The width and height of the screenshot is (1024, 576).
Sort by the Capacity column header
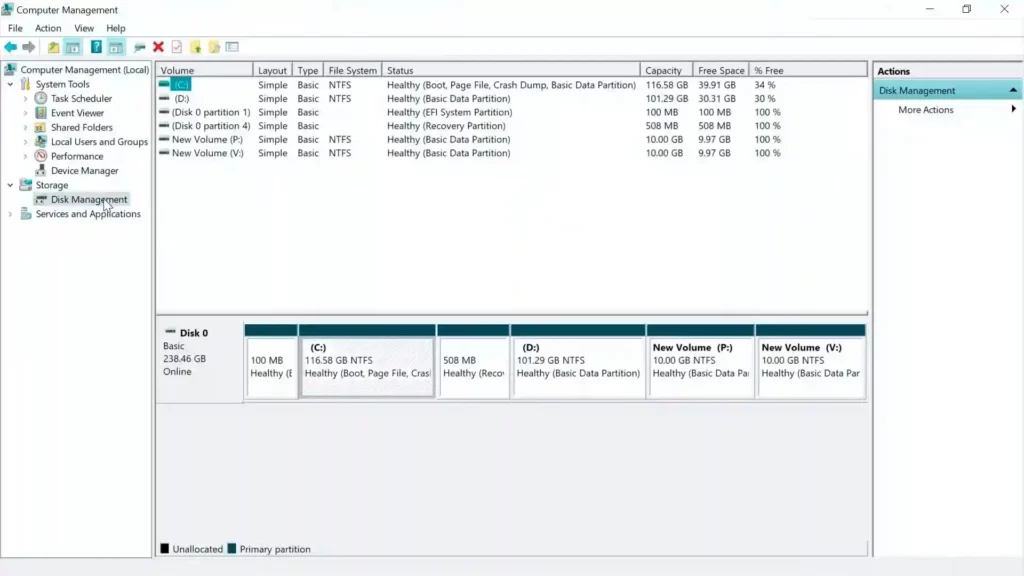click(x=666, y=70)
